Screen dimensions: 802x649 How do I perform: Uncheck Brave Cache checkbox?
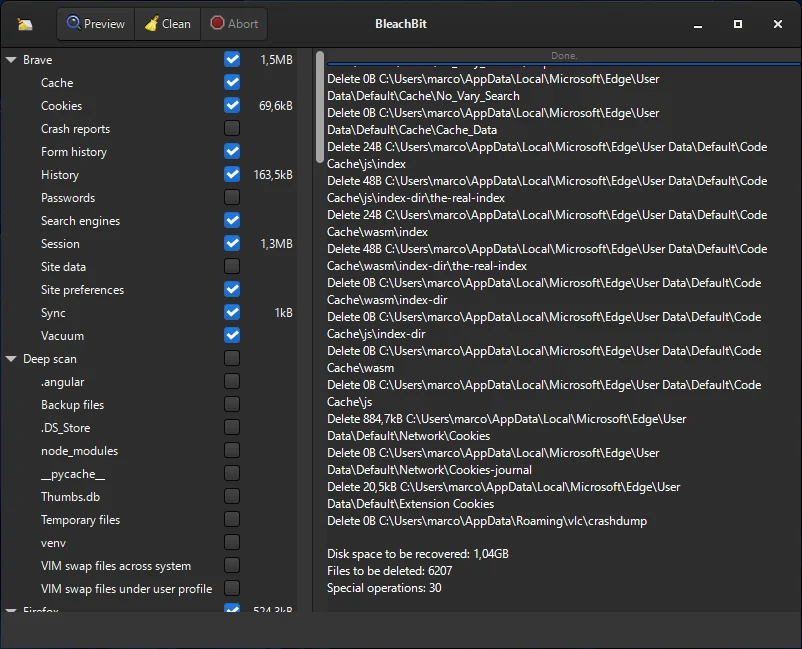coord(232,82)
